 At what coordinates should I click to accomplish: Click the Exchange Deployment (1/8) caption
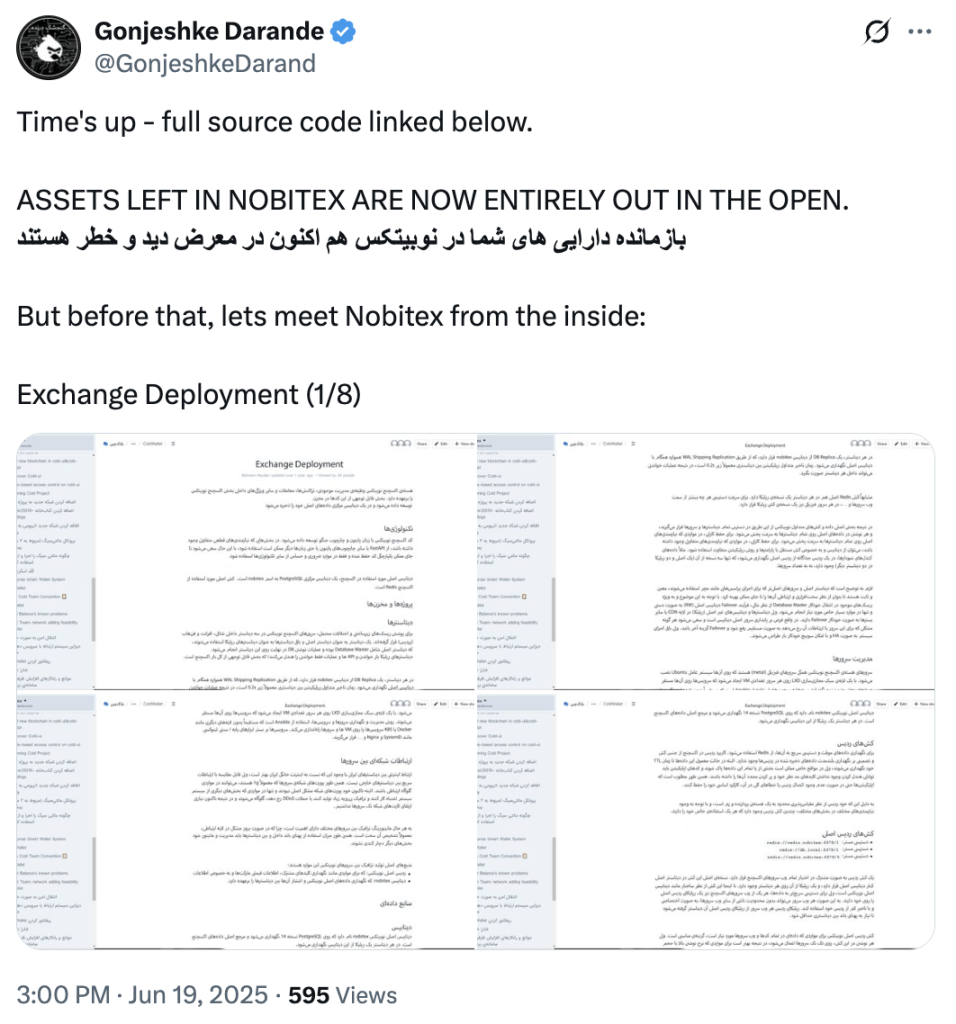click(189, 394)
